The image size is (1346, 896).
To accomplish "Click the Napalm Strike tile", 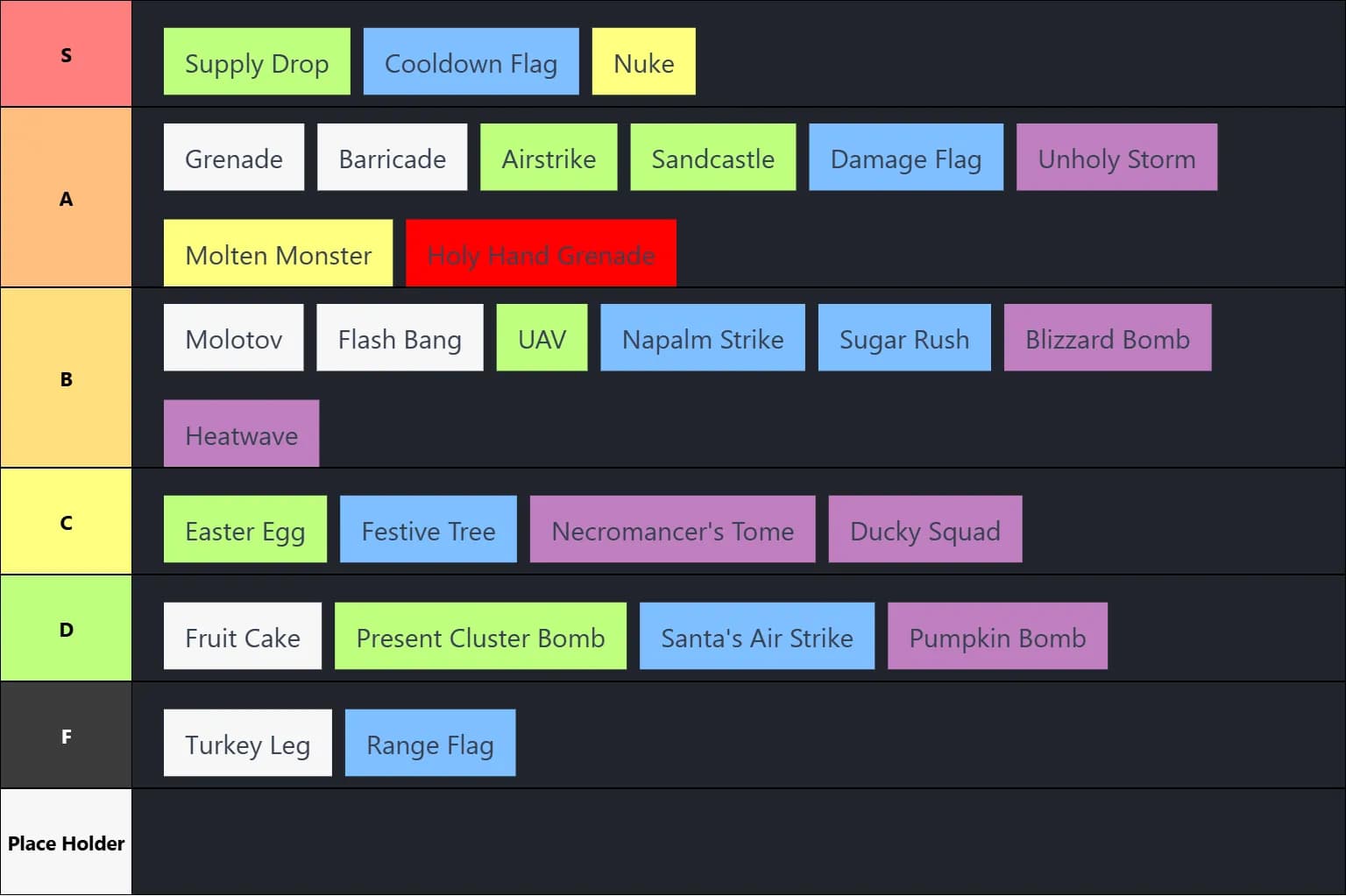I will point(702,338).
